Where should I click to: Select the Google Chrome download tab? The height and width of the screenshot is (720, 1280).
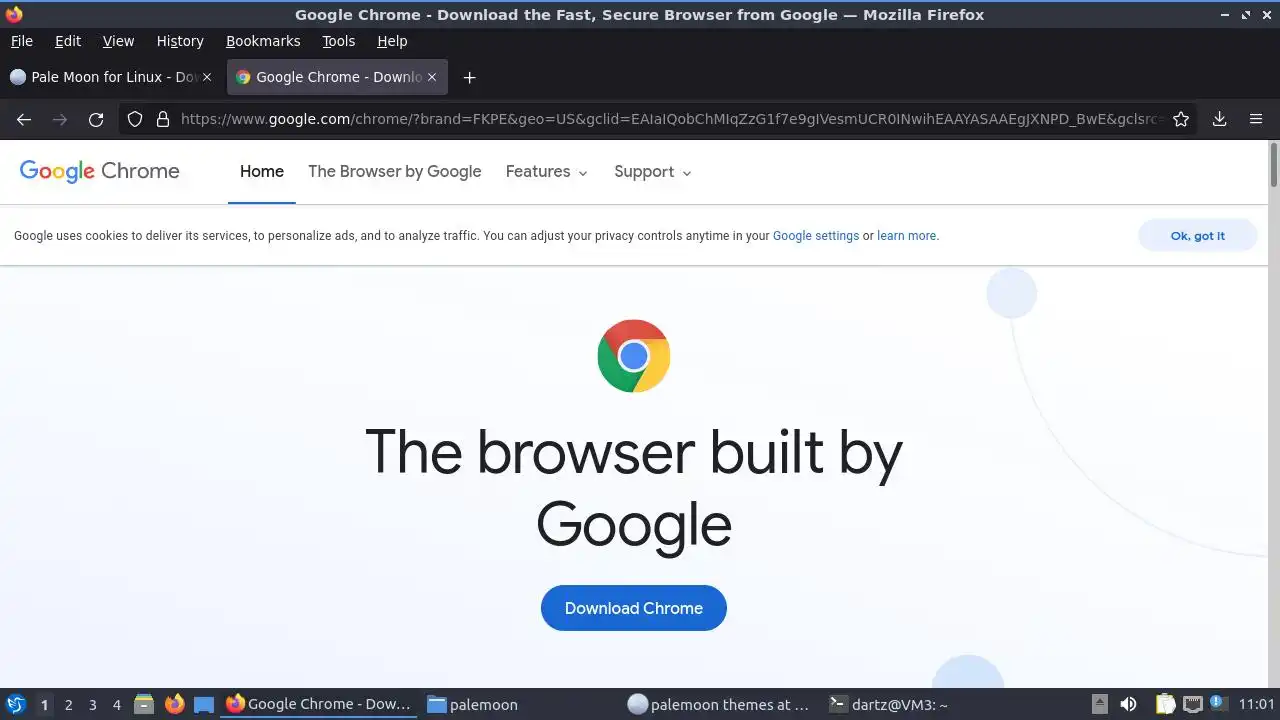tap(337, 77)
